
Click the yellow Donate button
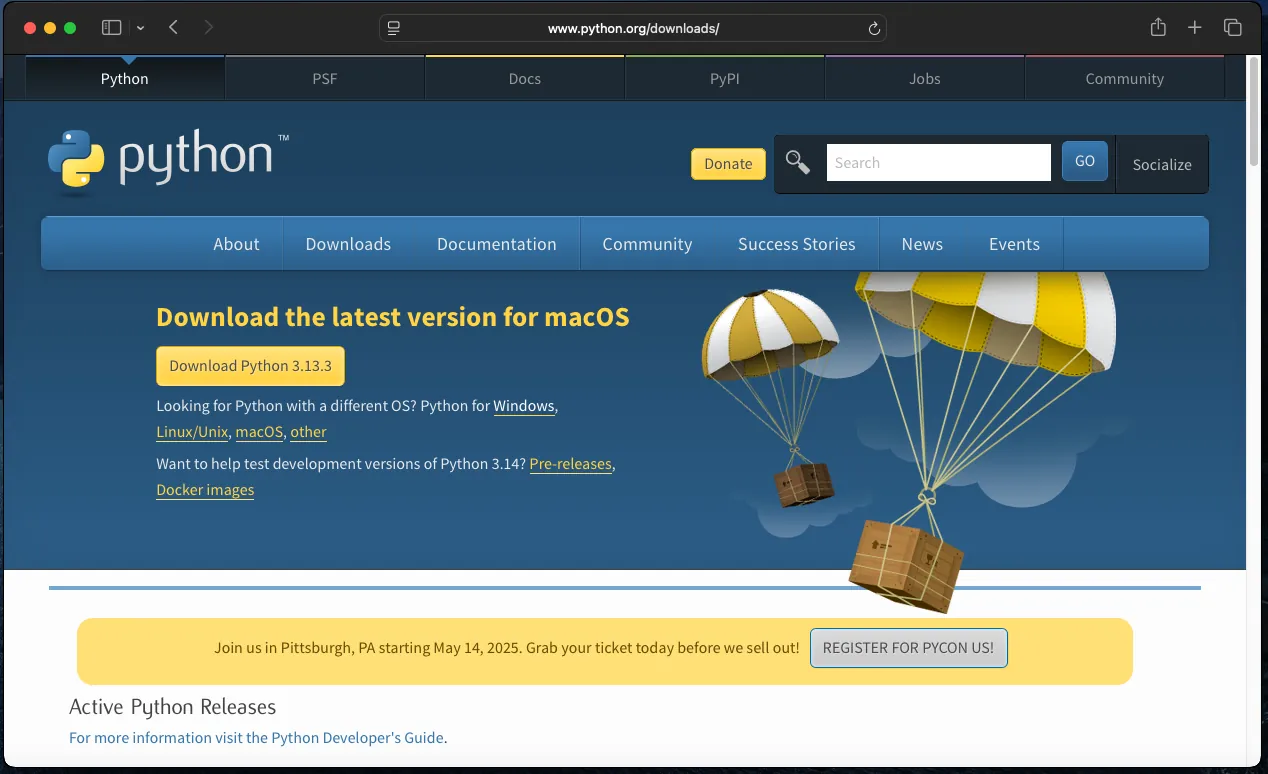pos(728,164)
